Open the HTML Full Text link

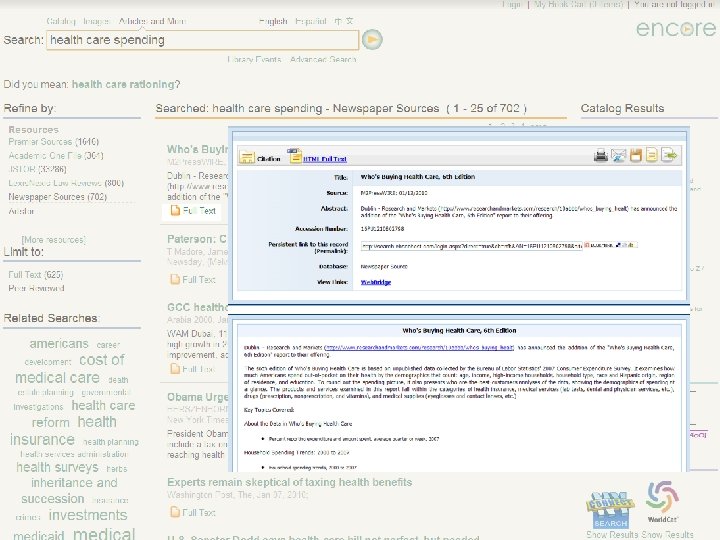[325, 159]
